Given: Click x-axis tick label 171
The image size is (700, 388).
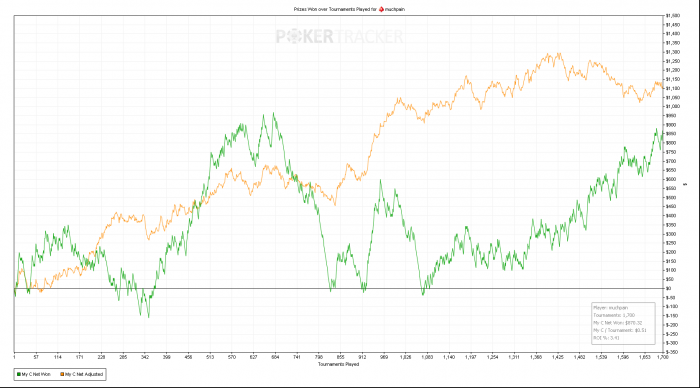Looking at the screenshot, I should tap(79, 357).
